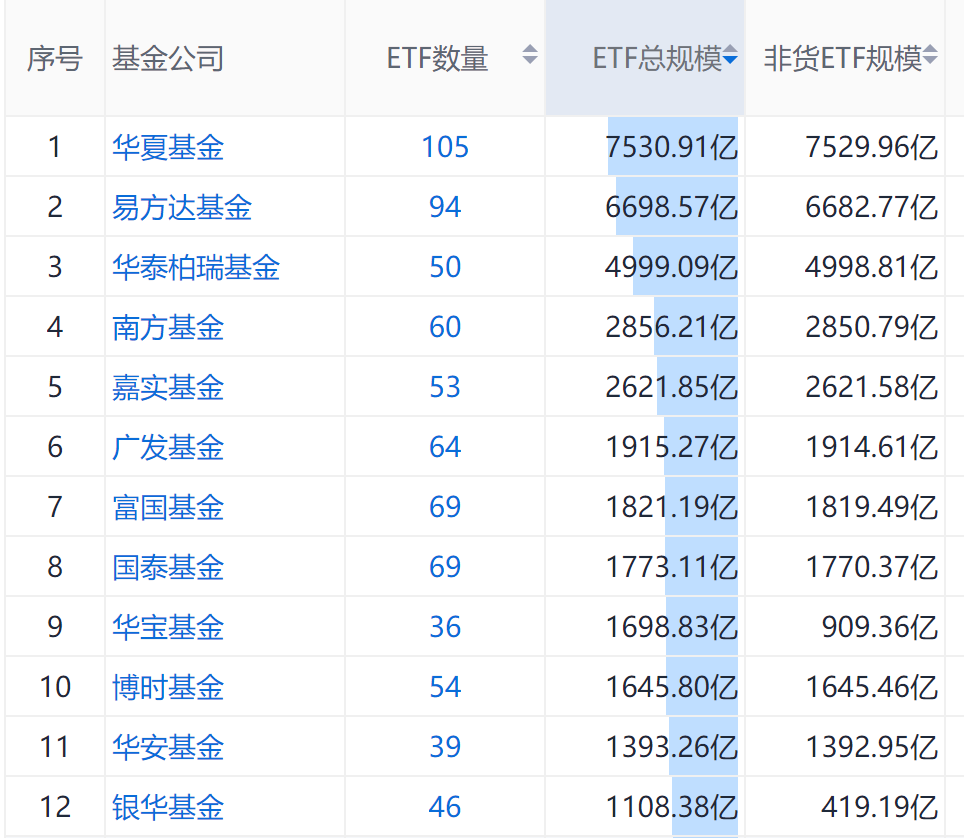Image resolution: width=964 pixels, height=838 pixels.
Task: Select total scale value 1108.38亿
Action: 671,807
